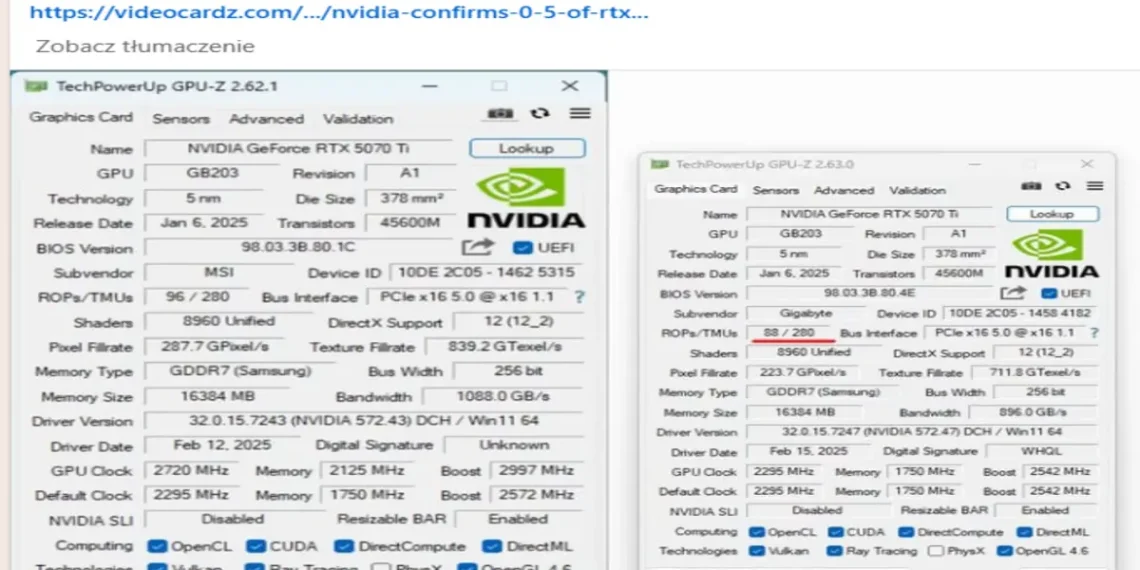Click Subvendor field showing Gigabyte
The height and width of the screenshot is (570, 1140).
point(804,313)
